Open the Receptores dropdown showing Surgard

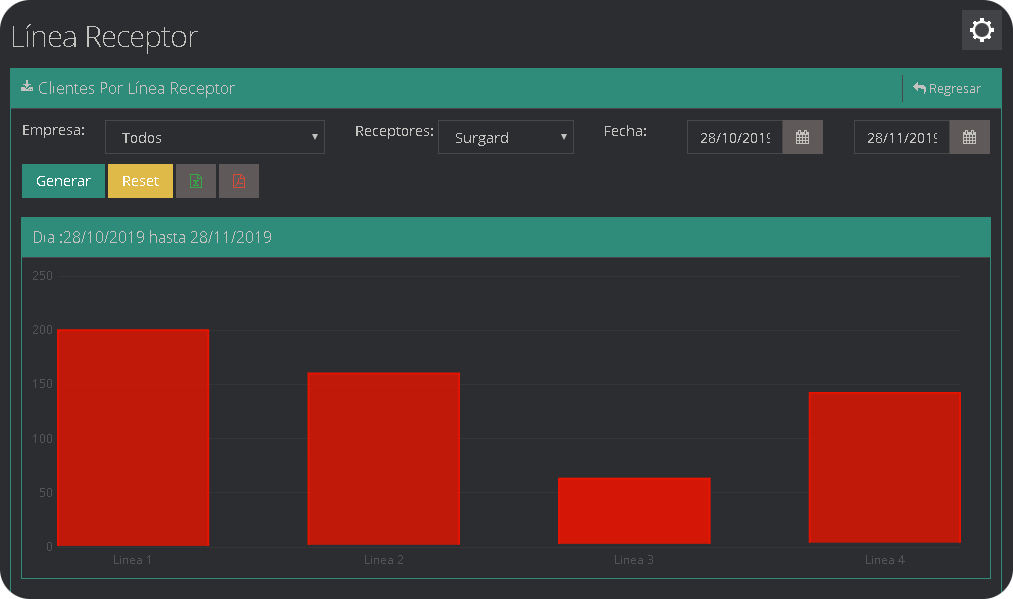(506, 138)
